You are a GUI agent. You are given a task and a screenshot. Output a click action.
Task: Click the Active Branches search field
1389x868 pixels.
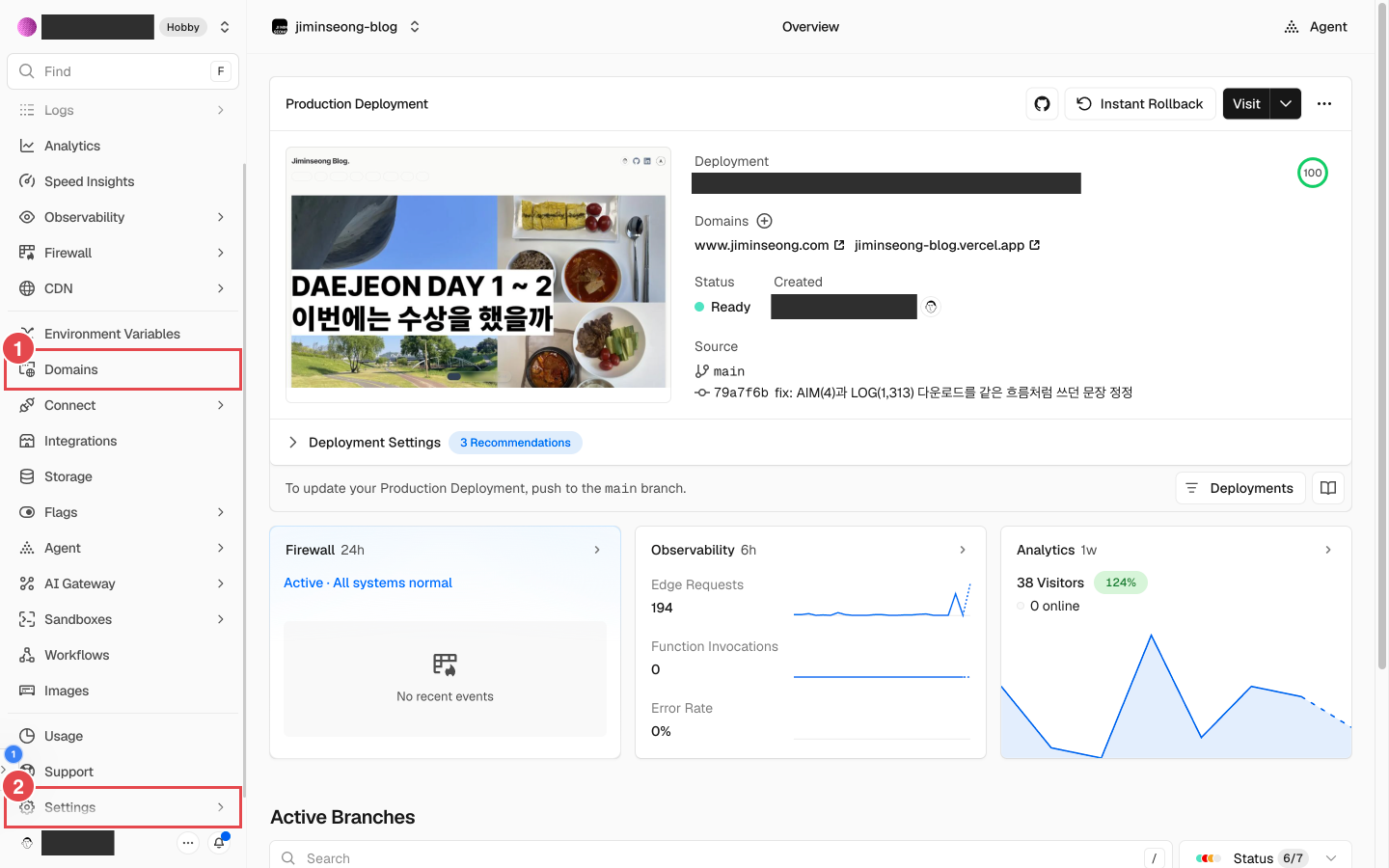(721, 857)
